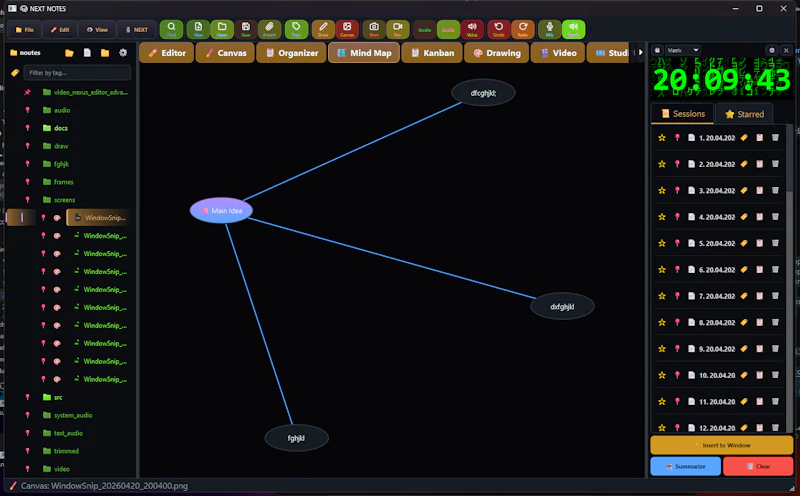Click the Filter by tag input field
Viewport: 800px width, 496px height.
[77, 73]
